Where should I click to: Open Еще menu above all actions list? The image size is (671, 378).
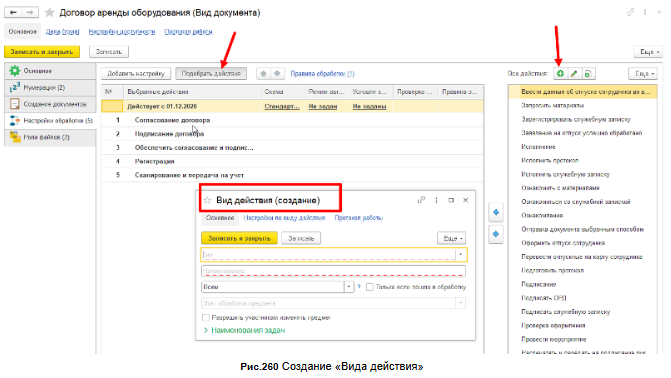pos(643,74)
